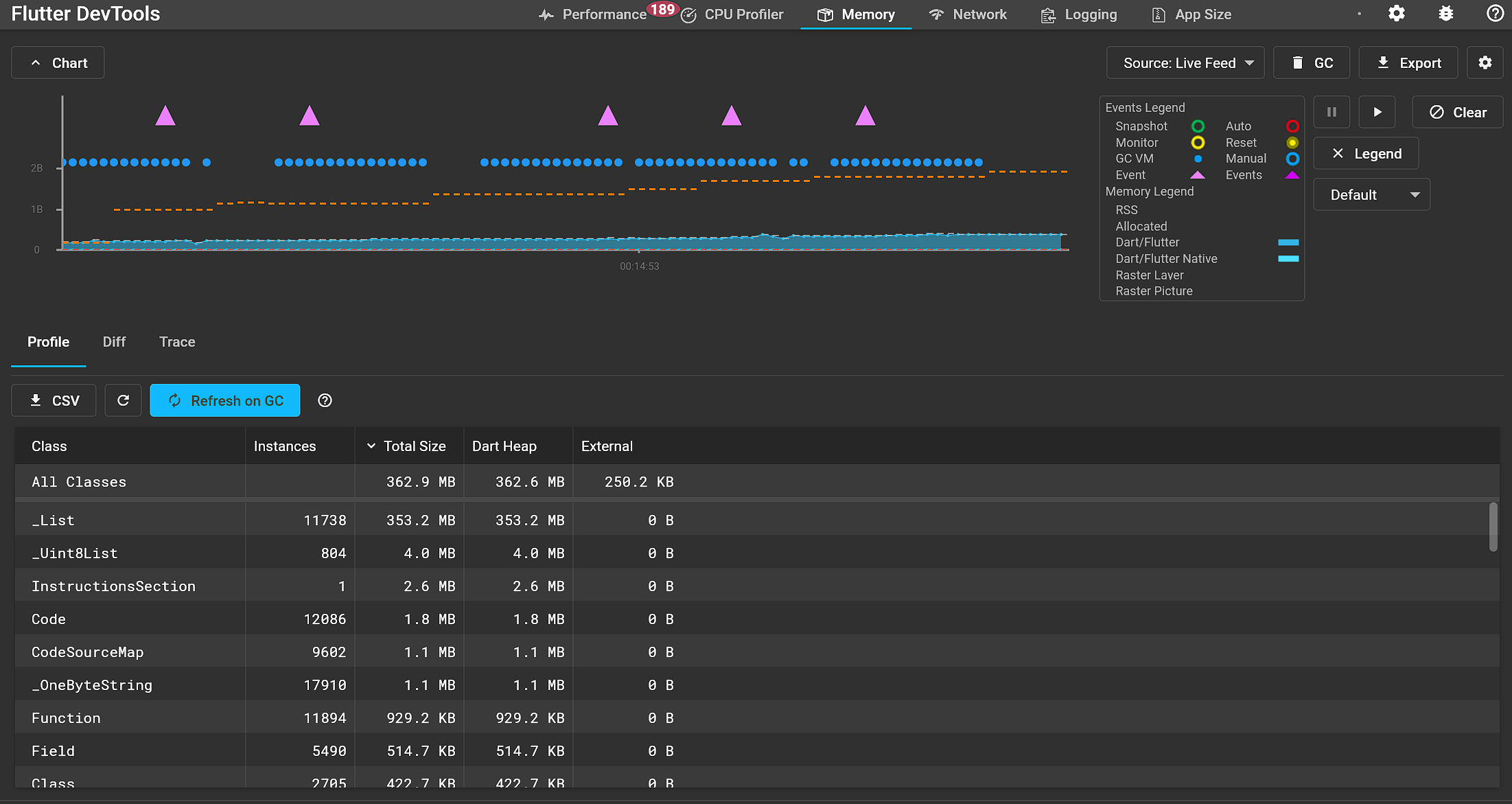This screenshot has width=1512, height=804.
Task: Open the chart settings gear beside Export
Action: 1485,62
